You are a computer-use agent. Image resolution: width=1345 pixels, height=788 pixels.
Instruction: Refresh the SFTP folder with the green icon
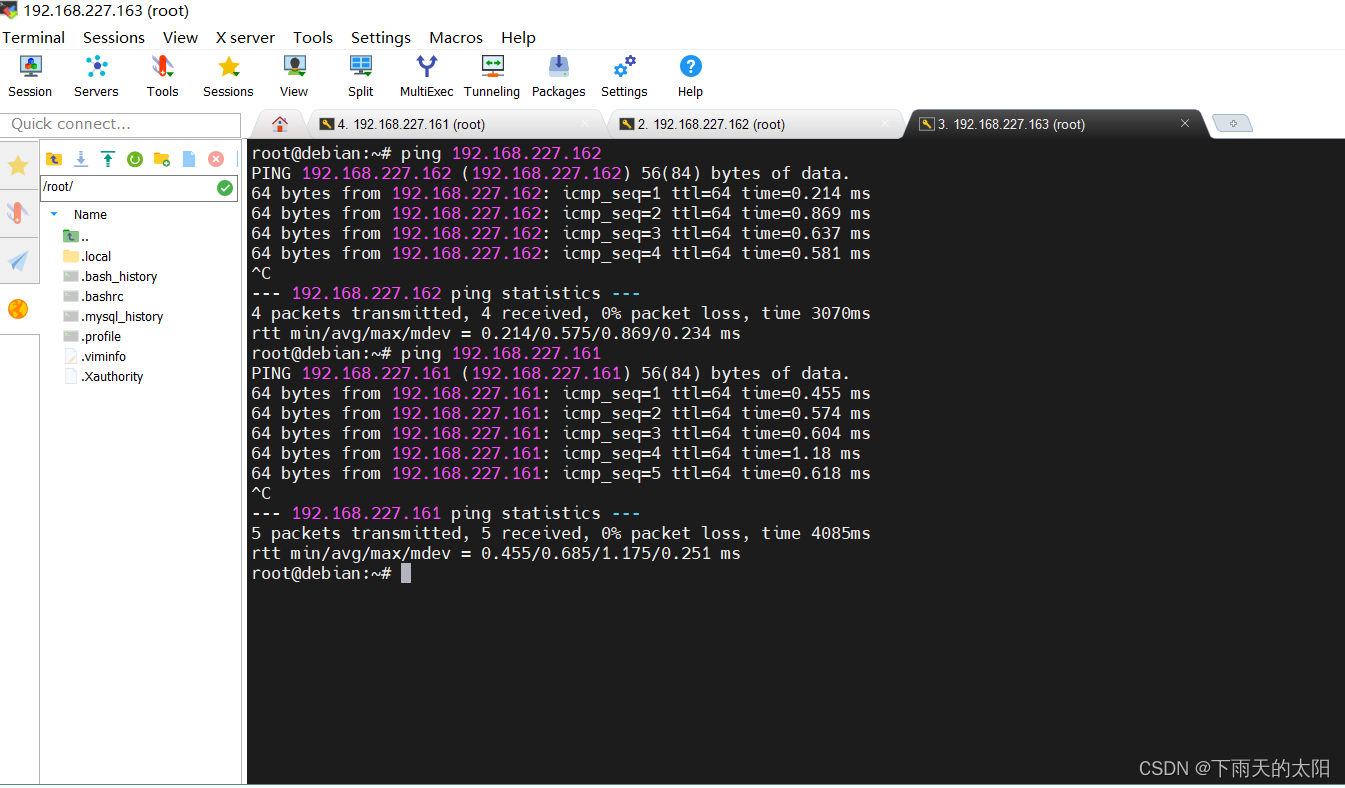tap(134, 159)
